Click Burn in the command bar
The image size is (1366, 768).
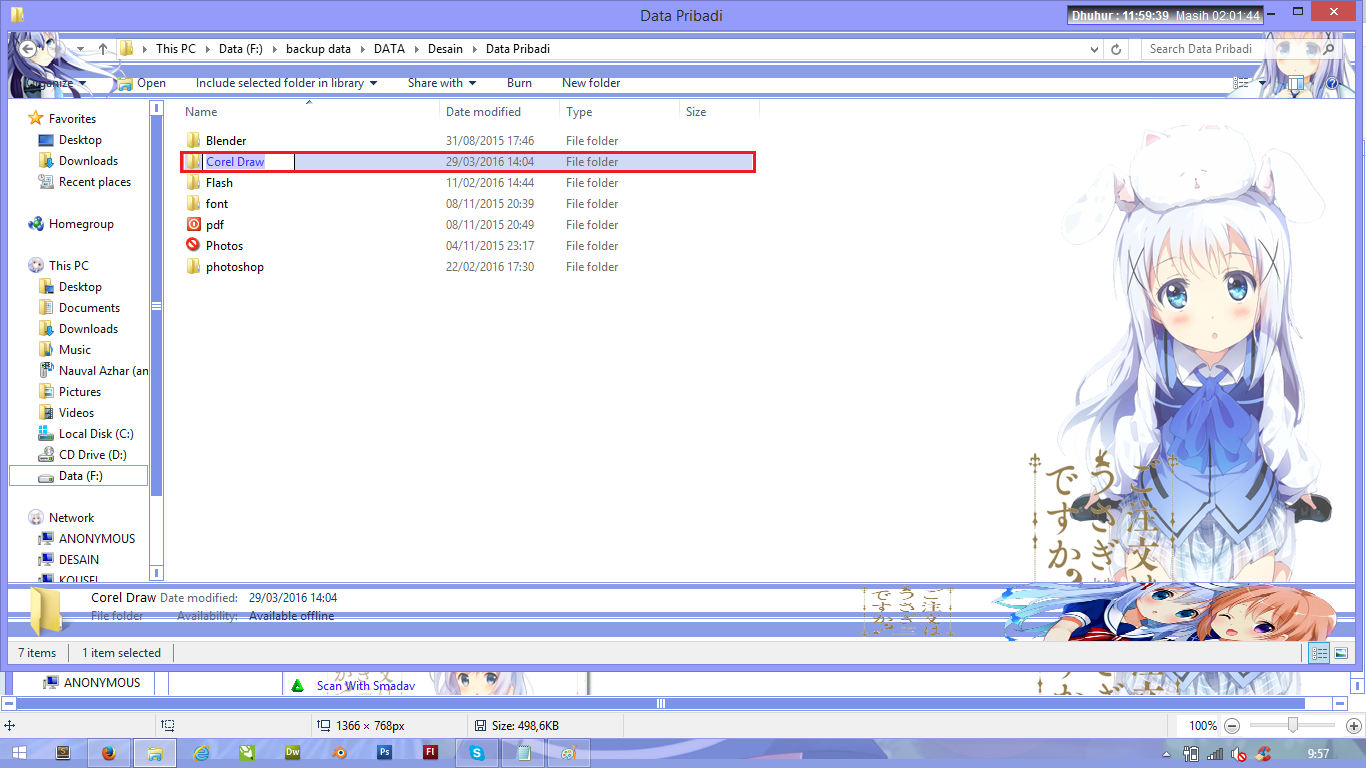pos(519,83)
